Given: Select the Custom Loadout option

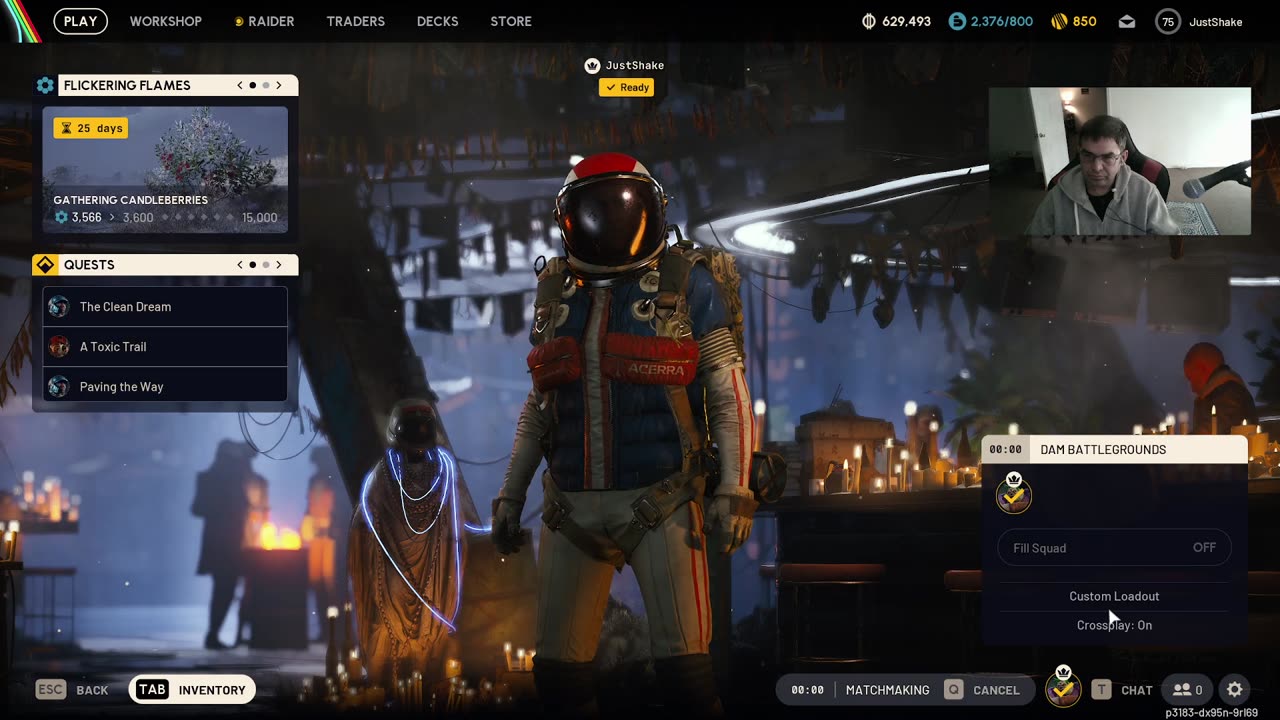Looking at the screenshot, I should 1114,596.
